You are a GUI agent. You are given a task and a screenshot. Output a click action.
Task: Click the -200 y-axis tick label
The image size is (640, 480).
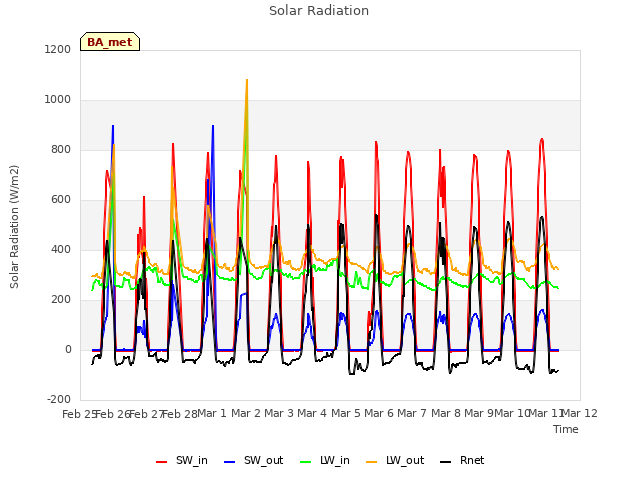tap(59, 400)
